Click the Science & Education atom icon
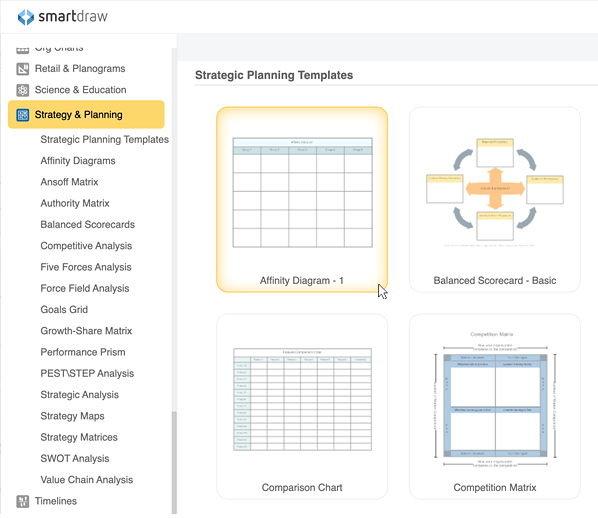 pyautogui.click(x=23, y=90)
